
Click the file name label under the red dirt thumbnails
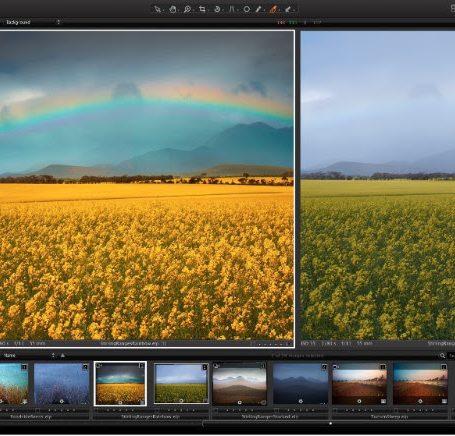tap(389, 417)
